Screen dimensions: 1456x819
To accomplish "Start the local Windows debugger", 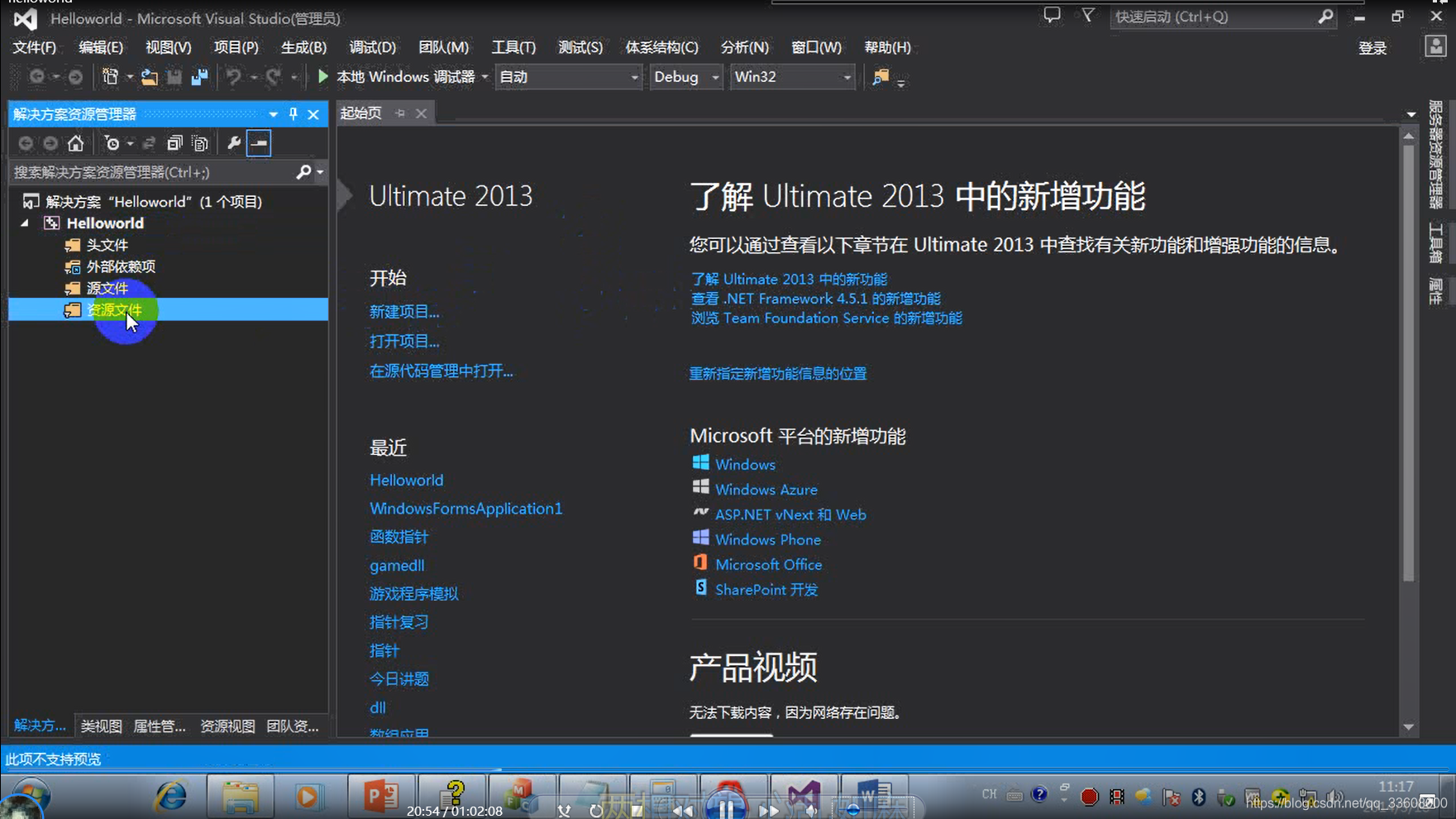I will pos(397,77).
